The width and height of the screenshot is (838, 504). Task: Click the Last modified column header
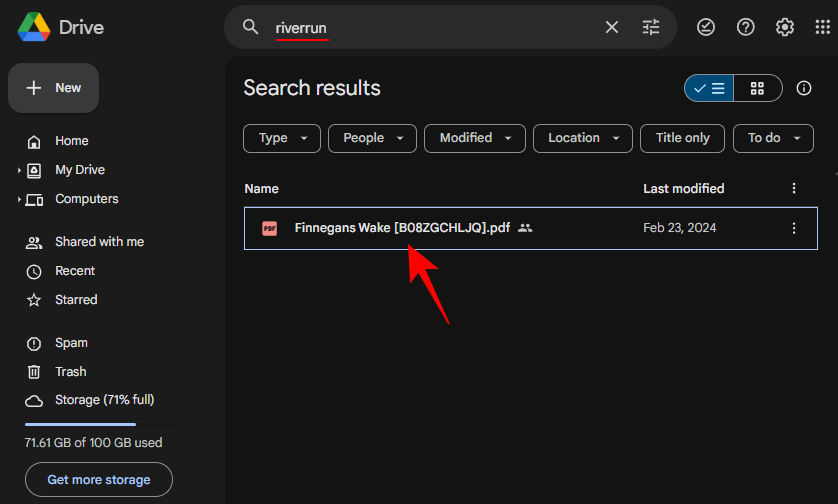[x=684, y=189]
